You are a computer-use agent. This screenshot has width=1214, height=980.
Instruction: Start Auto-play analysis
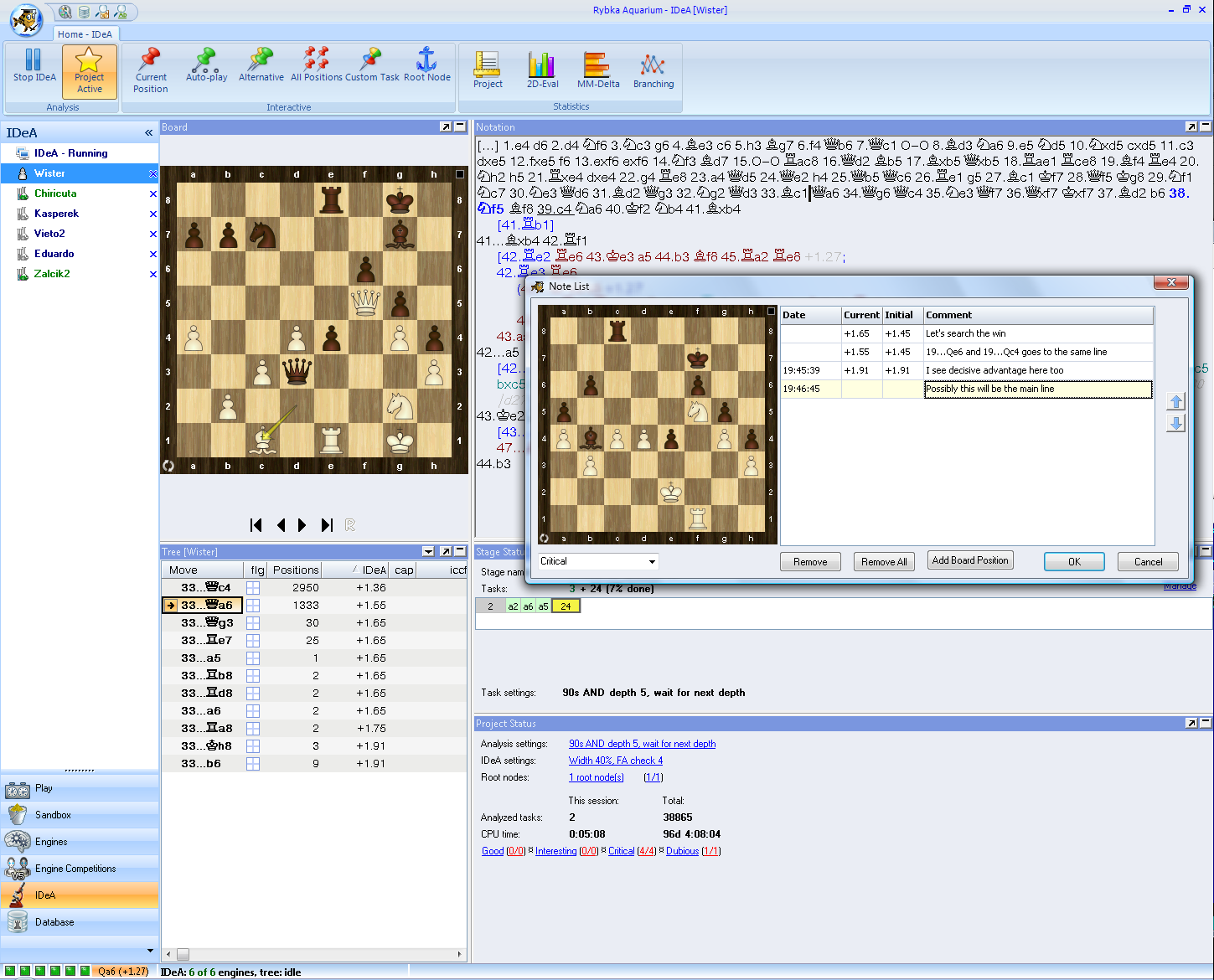click(x=206, y=65)
